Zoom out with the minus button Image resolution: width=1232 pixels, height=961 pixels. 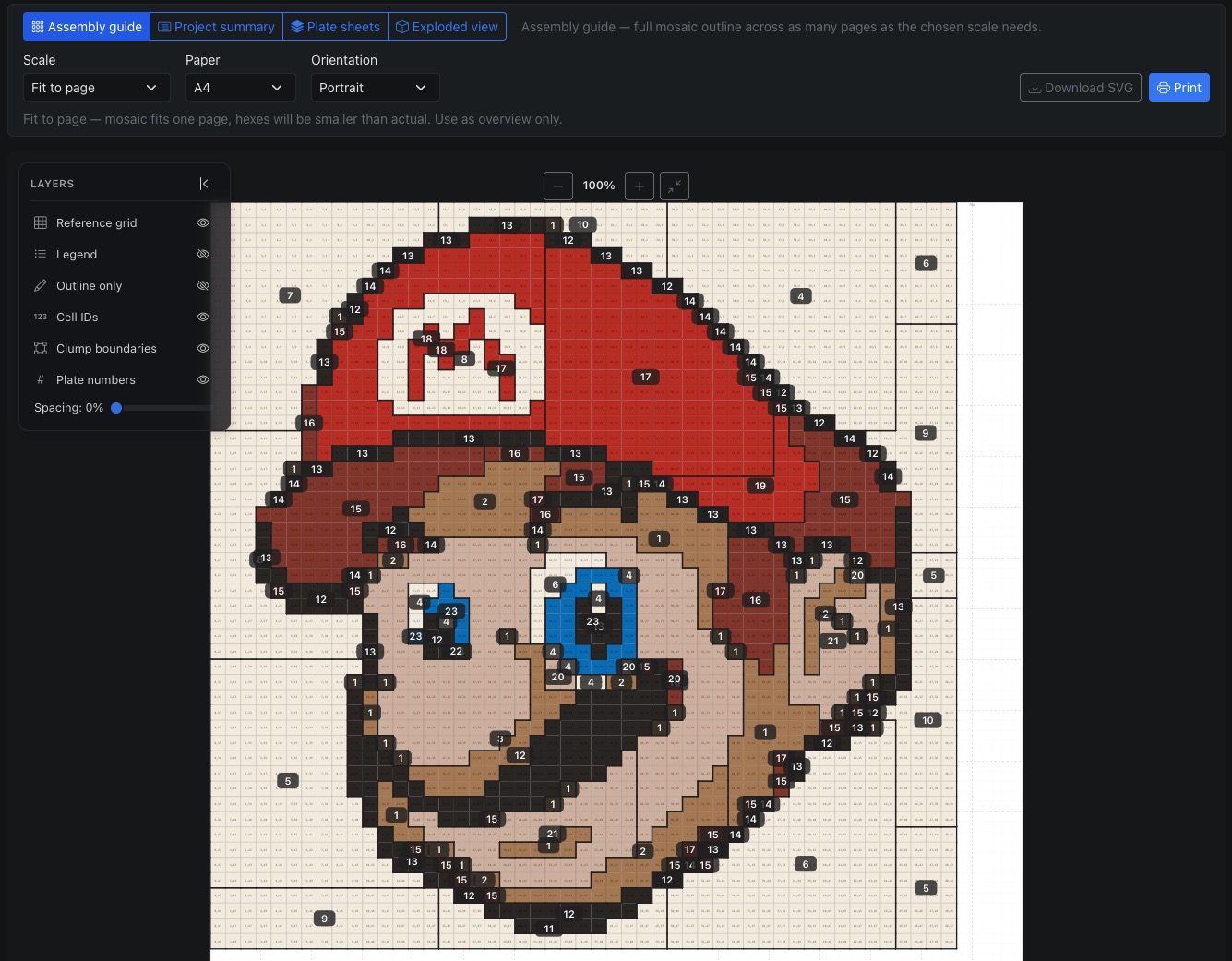558,186
